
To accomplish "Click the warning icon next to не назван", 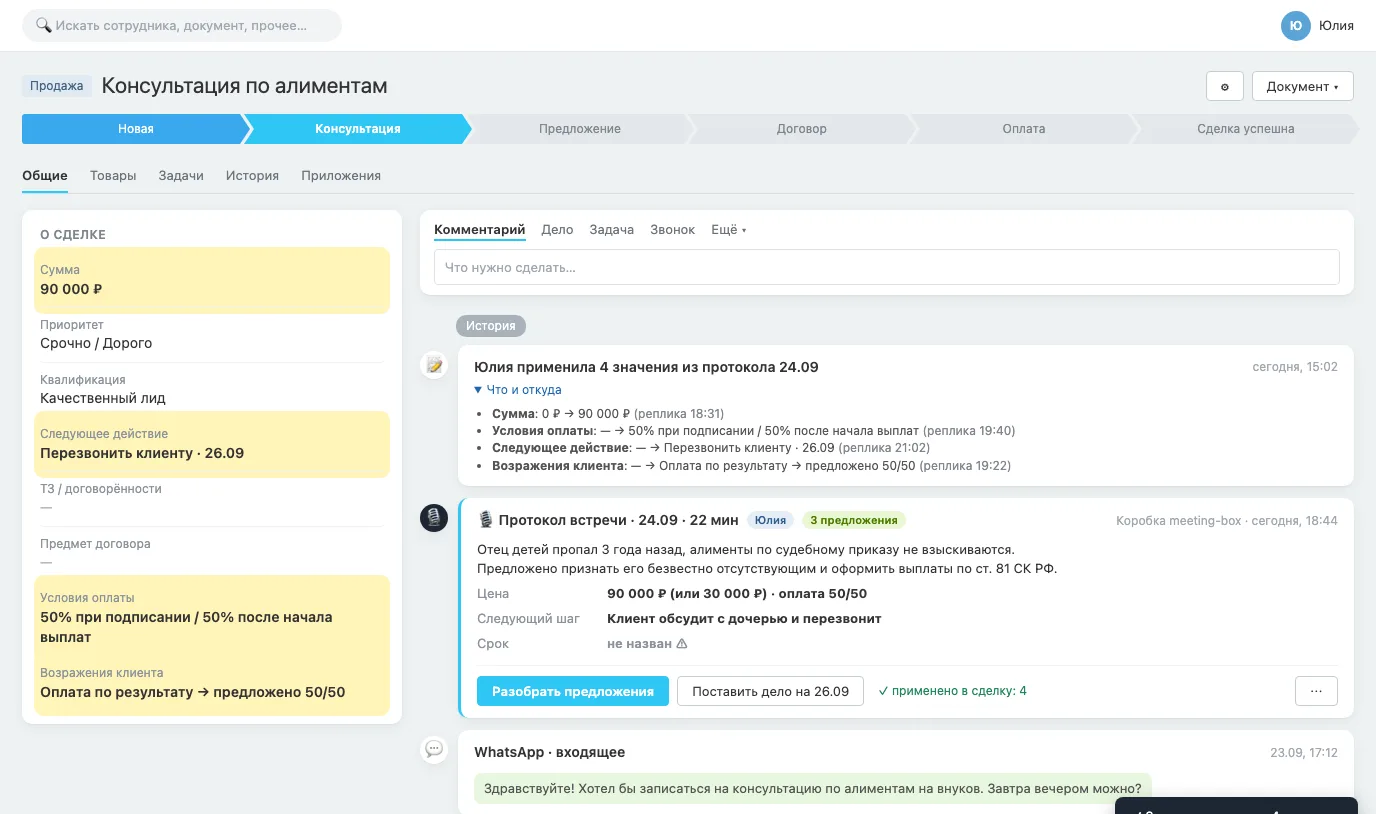I will (x=682, y=644).
